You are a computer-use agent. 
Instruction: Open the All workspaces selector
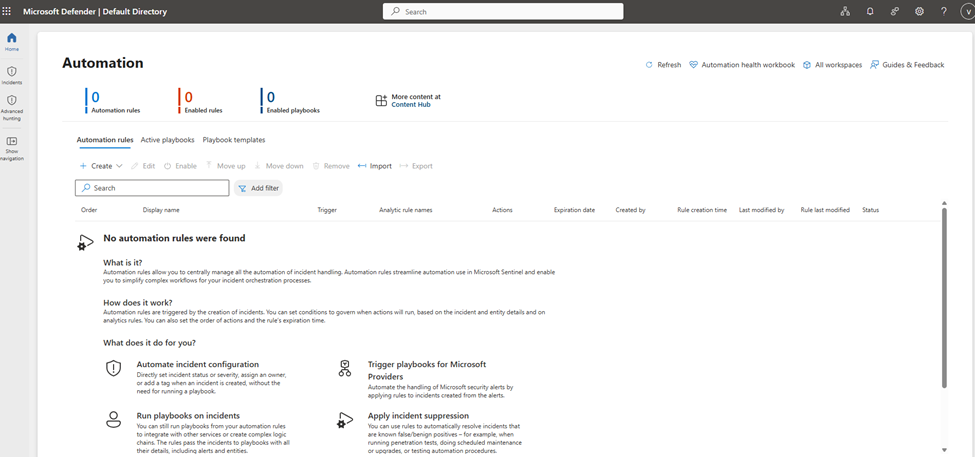click(x=832, y=65)
